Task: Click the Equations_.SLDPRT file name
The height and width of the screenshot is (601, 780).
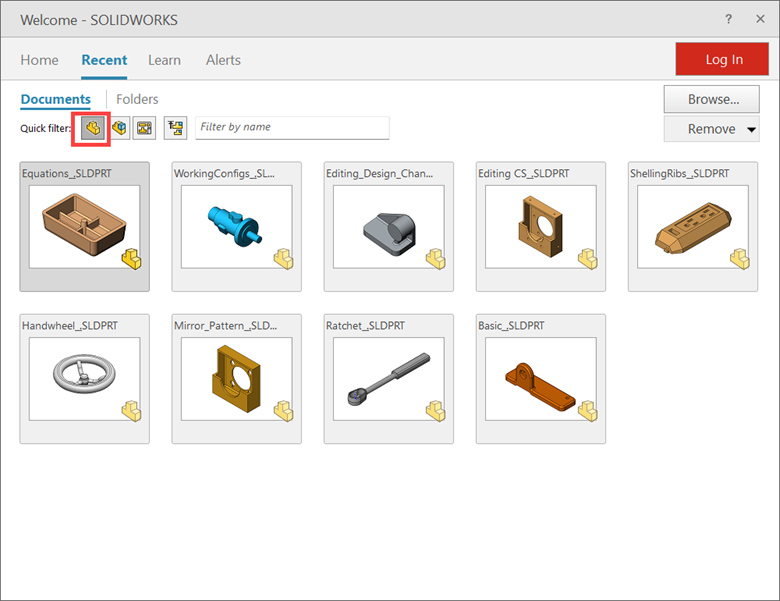Action: [x=67, y=174]
